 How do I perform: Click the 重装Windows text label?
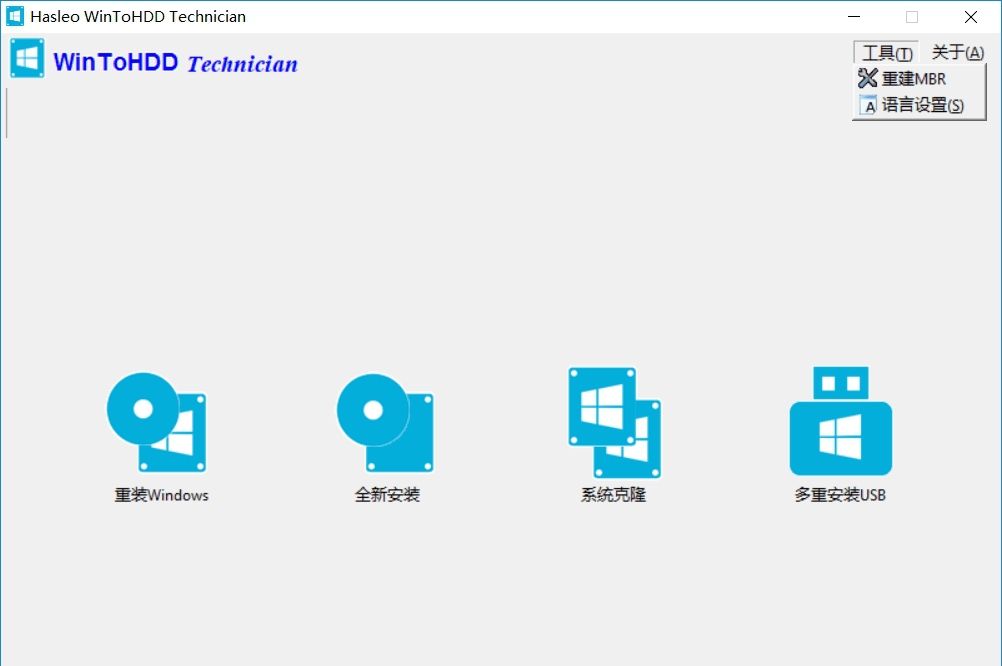click(x=160, y=494)
